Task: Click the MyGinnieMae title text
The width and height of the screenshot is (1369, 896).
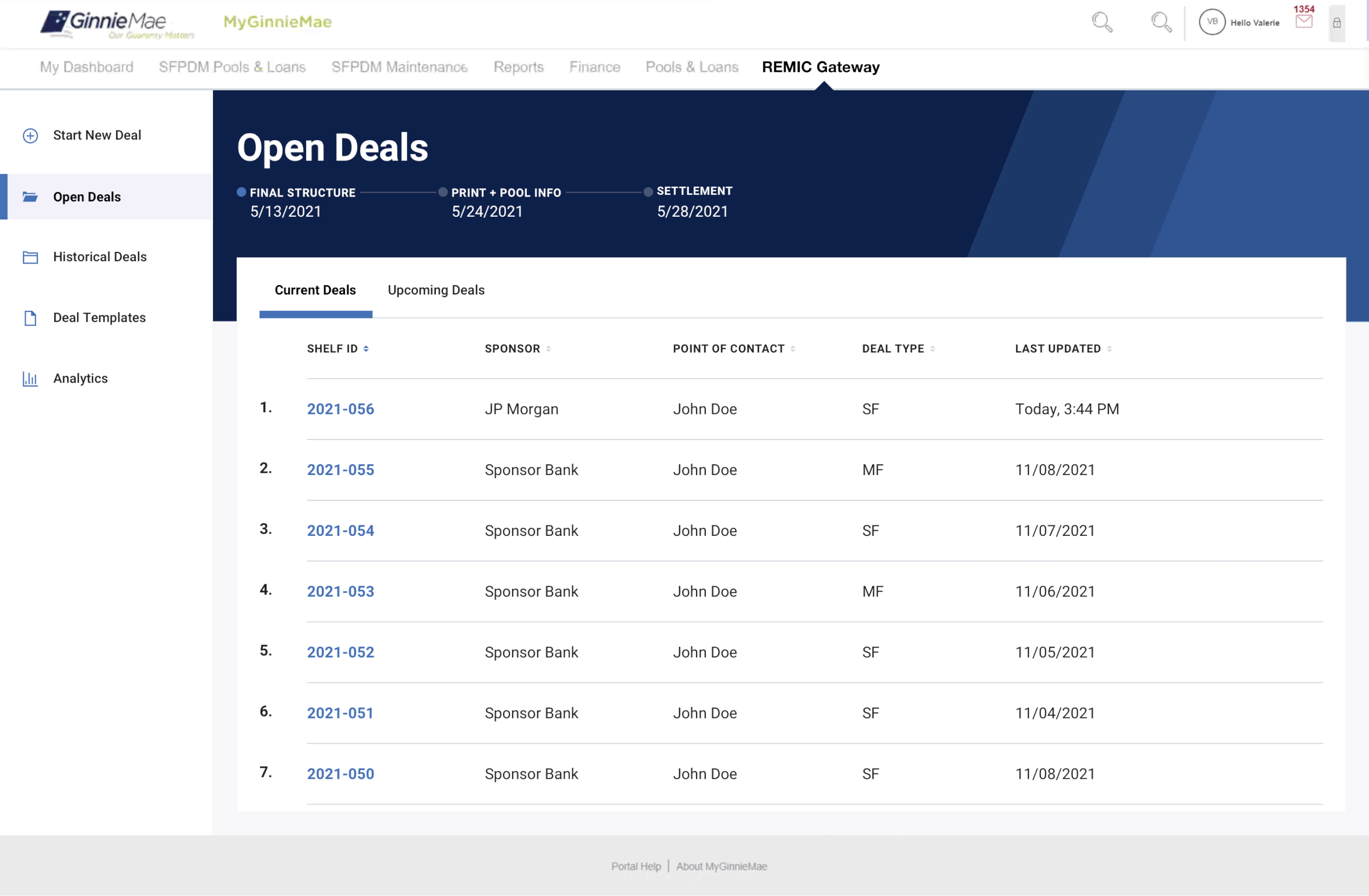Action: (x=277, y=22)
